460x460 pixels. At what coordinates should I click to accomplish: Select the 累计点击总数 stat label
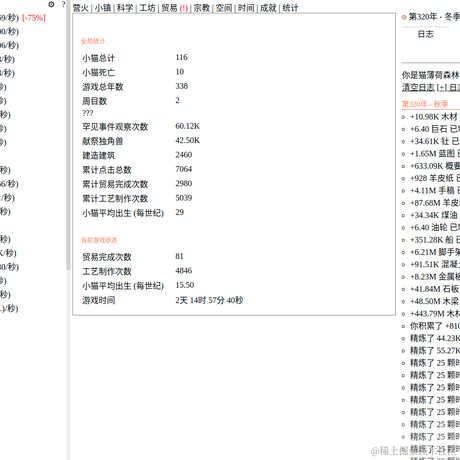107,170
